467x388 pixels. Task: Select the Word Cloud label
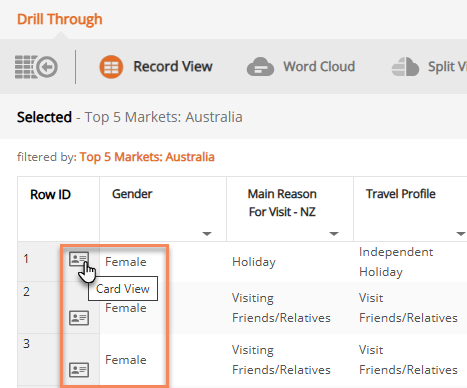pos(319,67)
